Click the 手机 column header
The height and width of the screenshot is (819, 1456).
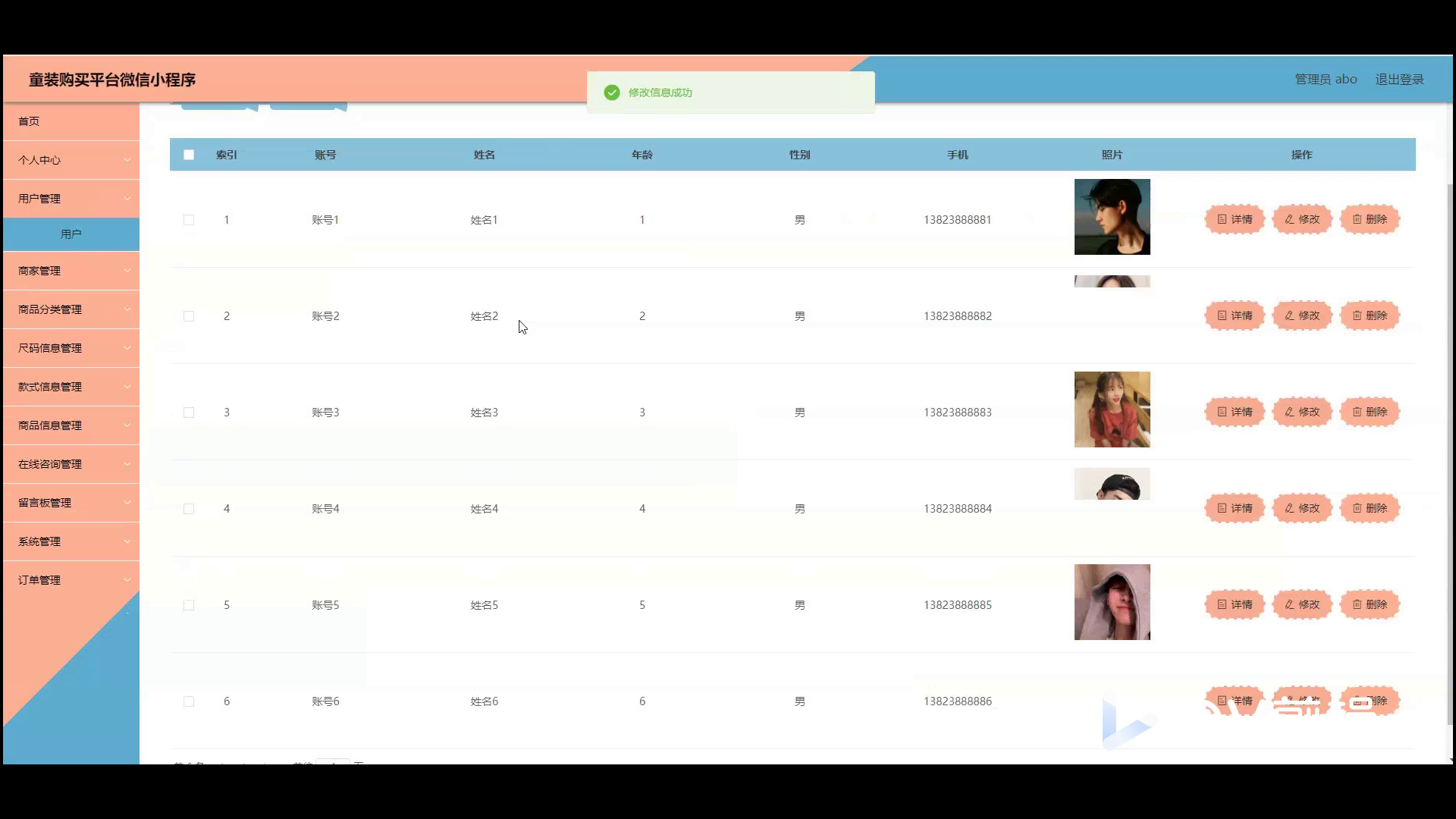[x=957, y=155]
